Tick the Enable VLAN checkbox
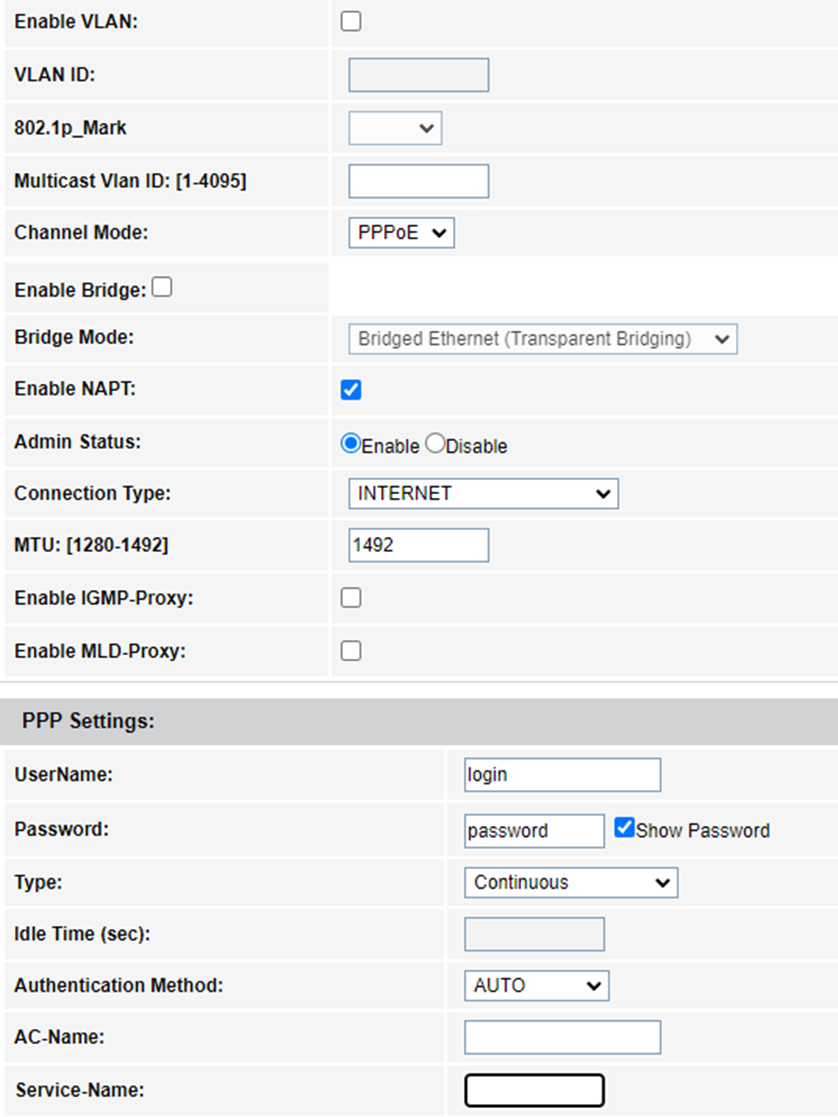The width and height of the screenshot is (838, 1117). coord(351,22)
